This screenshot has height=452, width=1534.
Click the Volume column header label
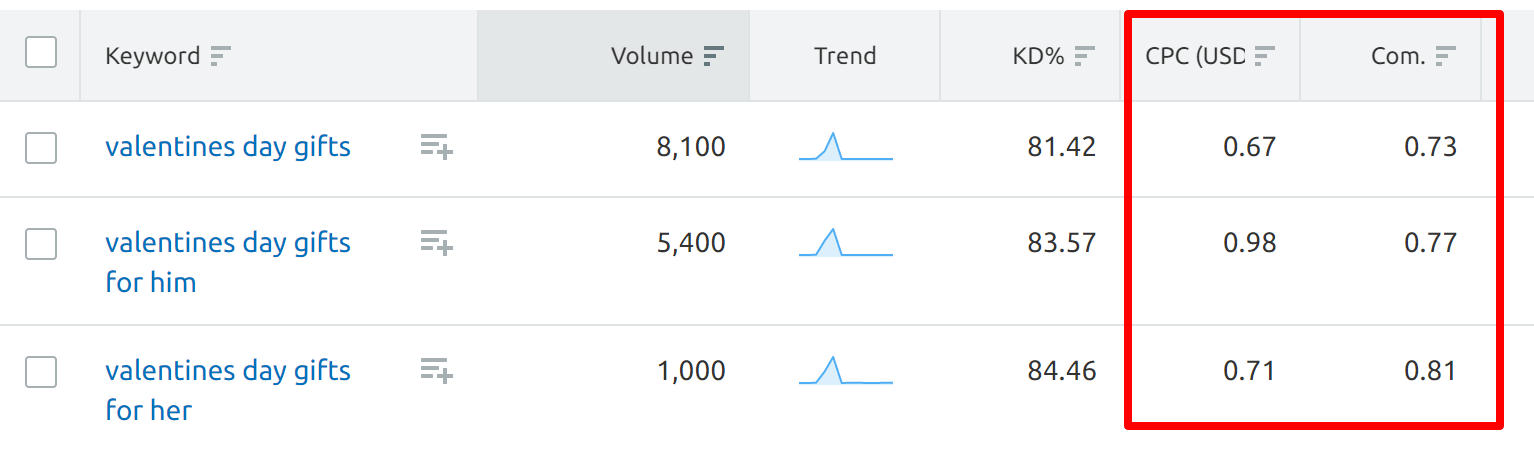coord(652,56)
